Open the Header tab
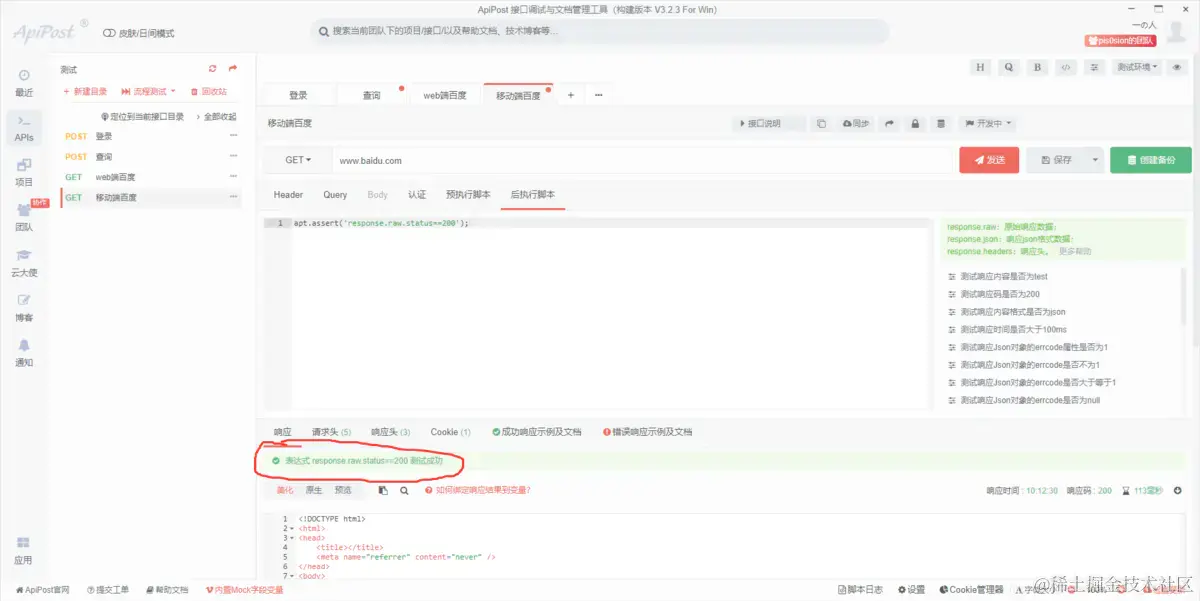The height and width of the screenshot is (601, 1200). coord(288,195)
